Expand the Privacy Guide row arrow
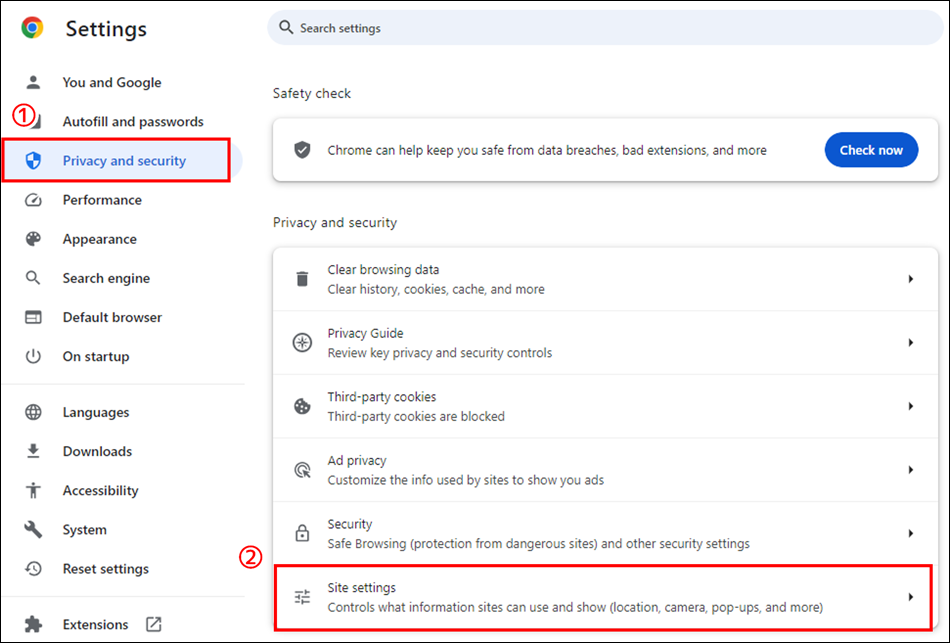Screen dimensions: 950x643 click(x=911, y=342)
